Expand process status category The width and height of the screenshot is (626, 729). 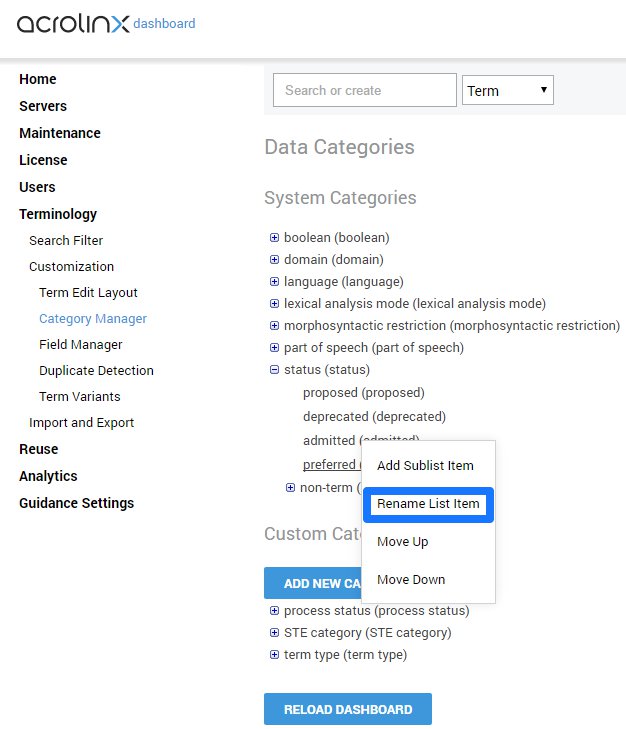point(274,611)
